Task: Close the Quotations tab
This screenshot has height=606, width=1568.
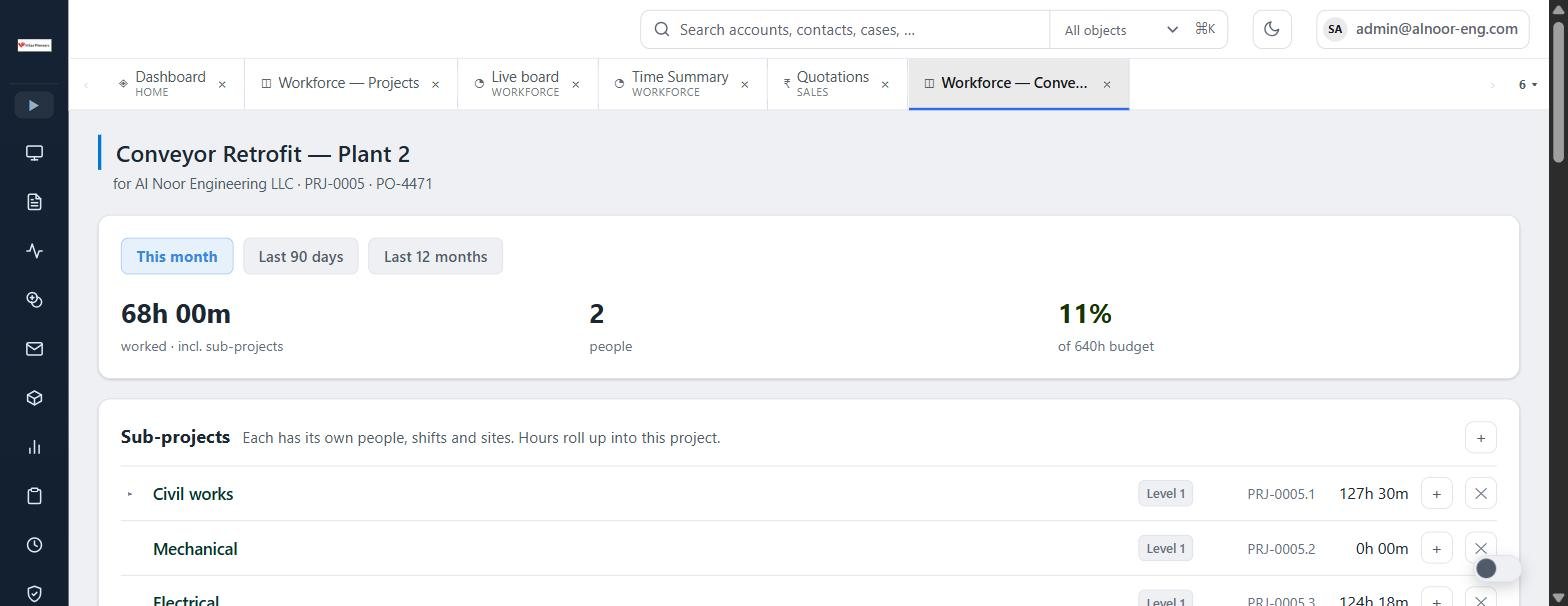Action: pos(884,84)
